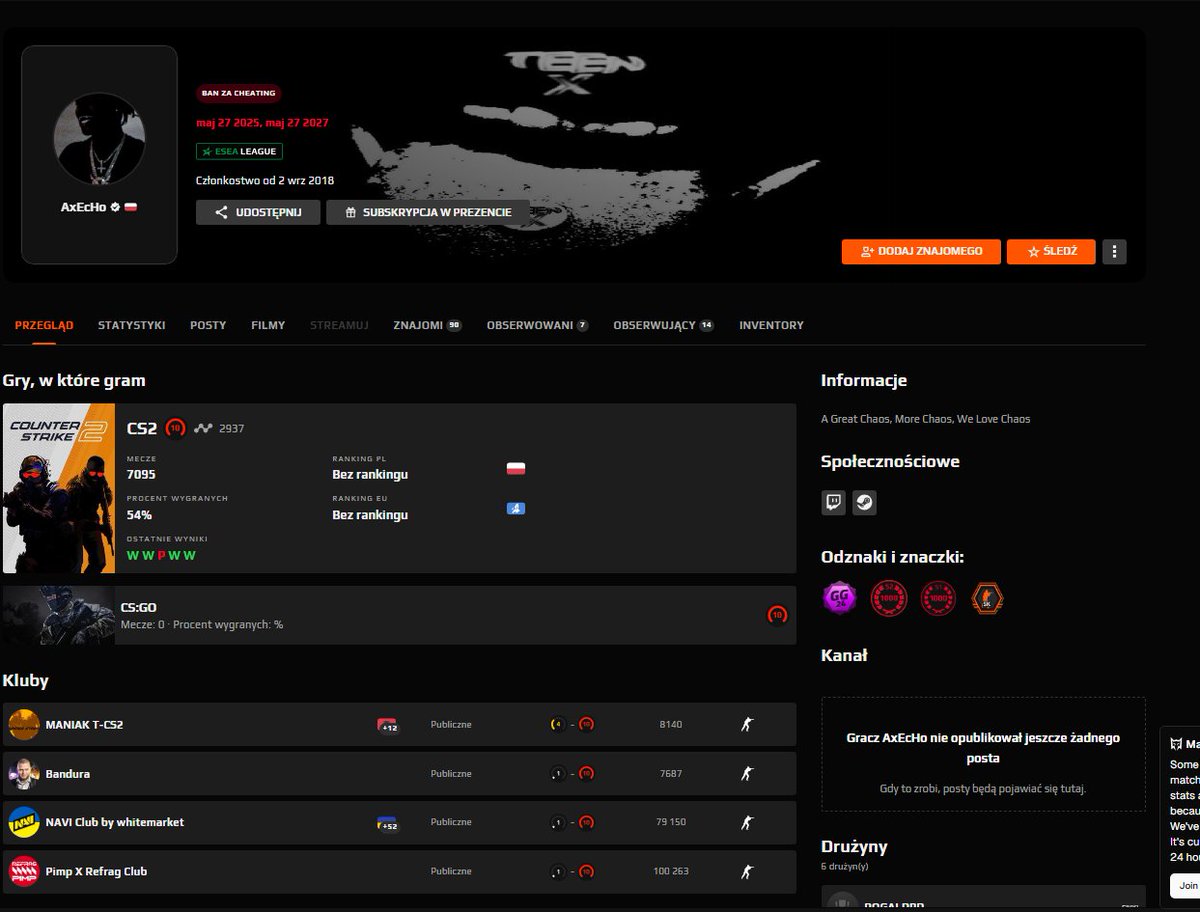The width and height of the screenshot is (1200, 912).
Task: Open the MANIAK T-CS2 club name
Action: click(84, 724)
